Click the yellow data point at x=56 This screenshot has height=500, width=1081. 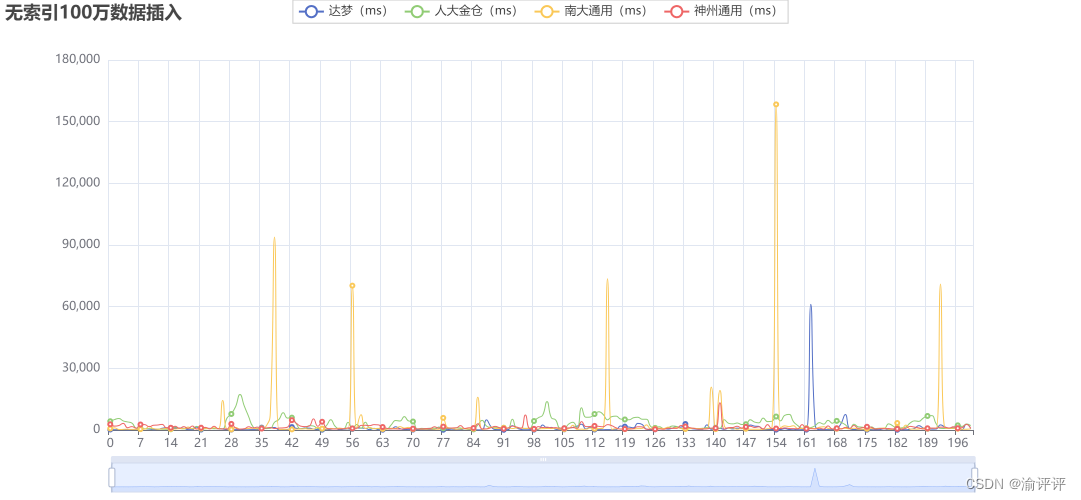tap(352, 286)
